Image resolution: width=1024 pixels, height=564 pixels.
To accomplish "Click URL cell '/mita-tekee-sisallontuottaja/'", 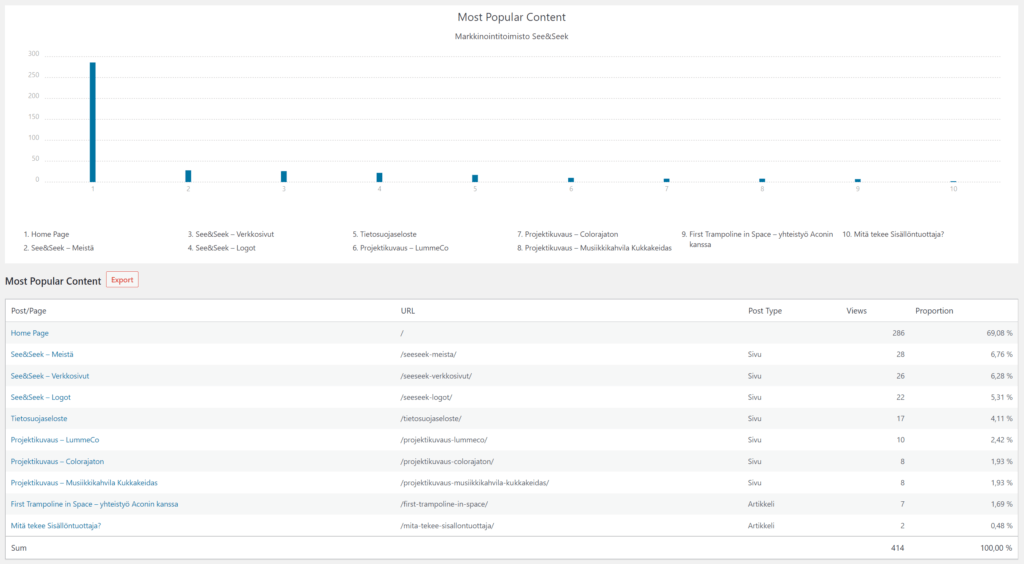I will 447,525.
